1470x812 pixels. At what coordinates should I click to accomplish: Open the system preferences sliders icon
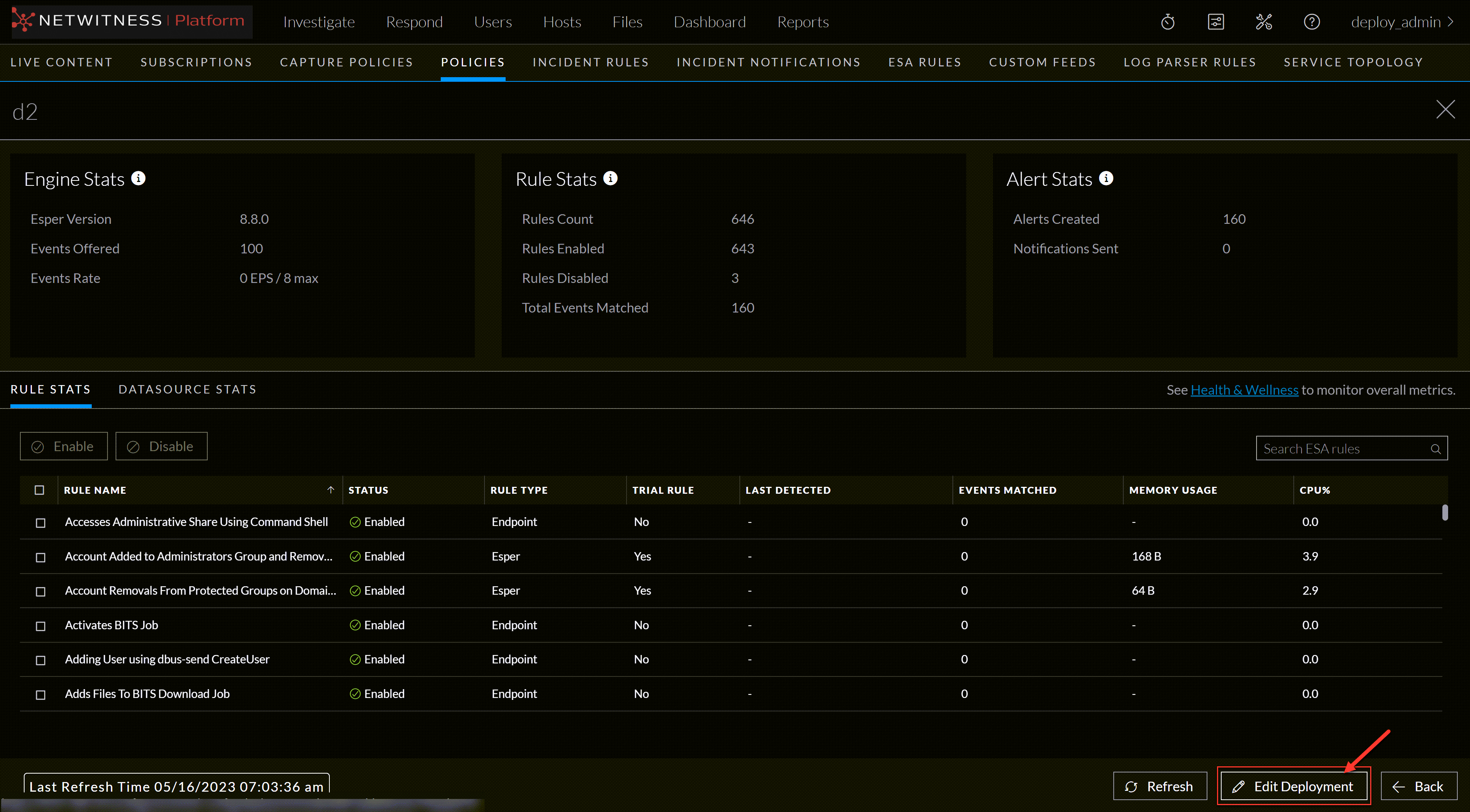pyautogui.click(x=1216, y=21)
